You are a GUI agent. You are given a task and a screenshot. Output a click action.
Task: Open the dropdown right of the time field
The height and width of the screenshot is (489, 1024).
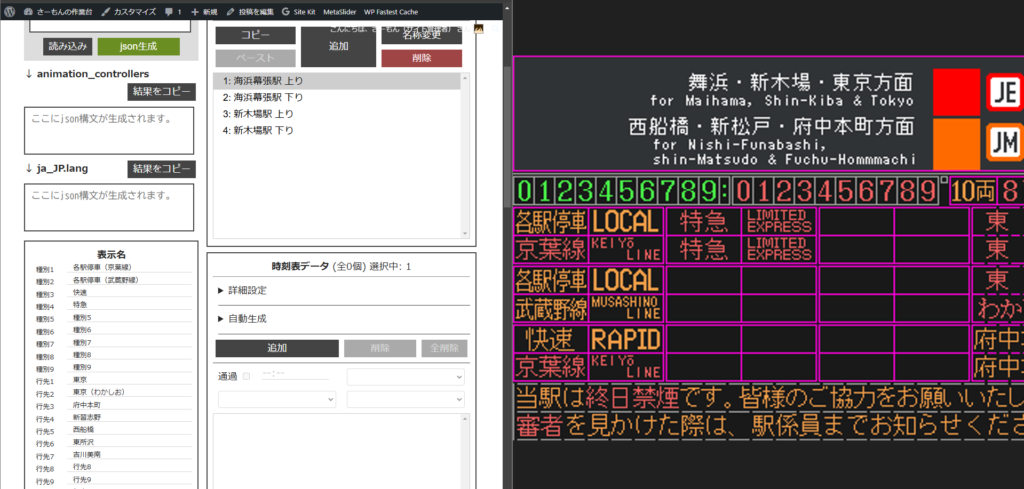point(405,376)
